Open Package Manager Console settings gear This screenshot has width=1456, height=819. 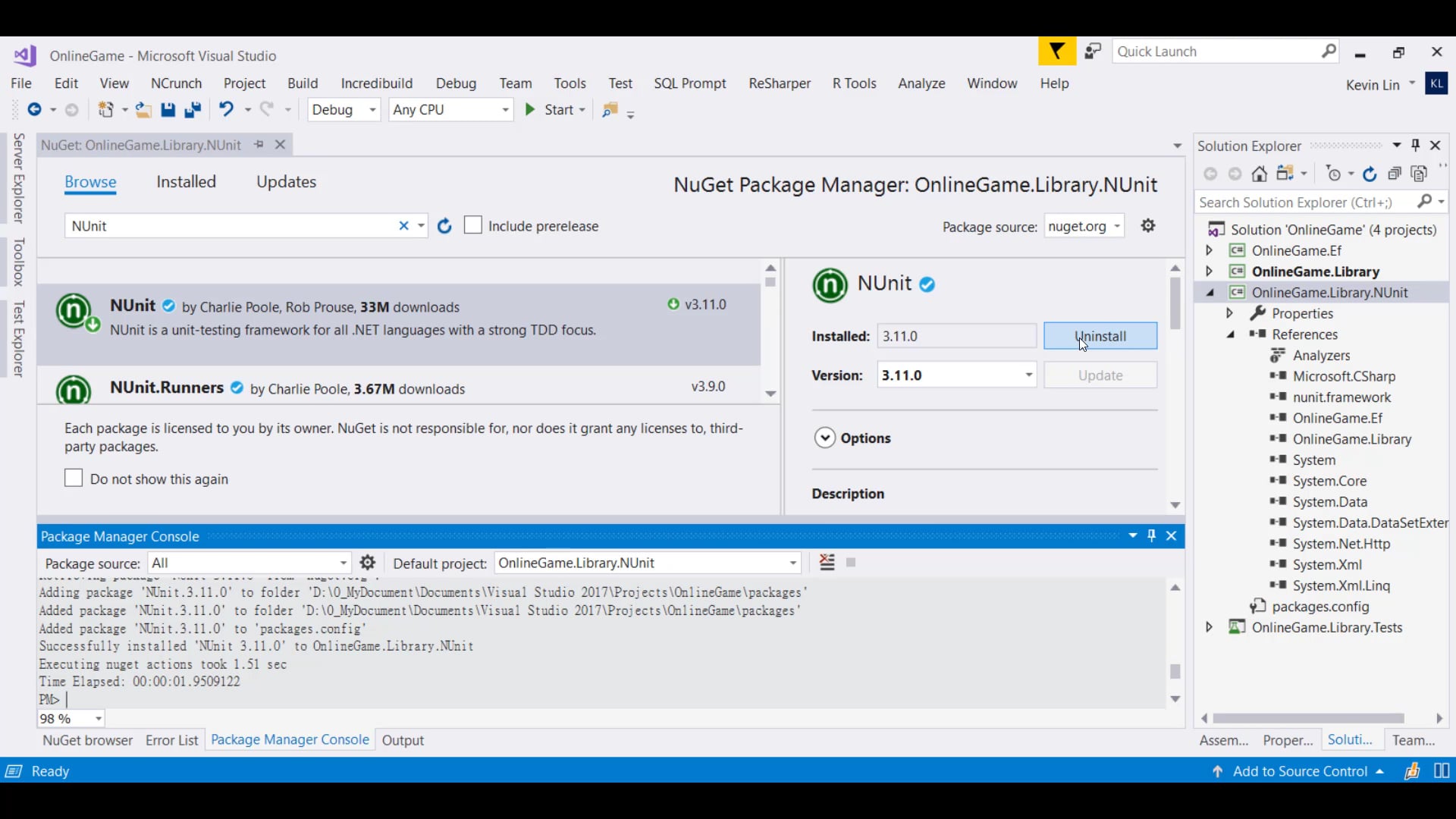[x=368, y=563]
